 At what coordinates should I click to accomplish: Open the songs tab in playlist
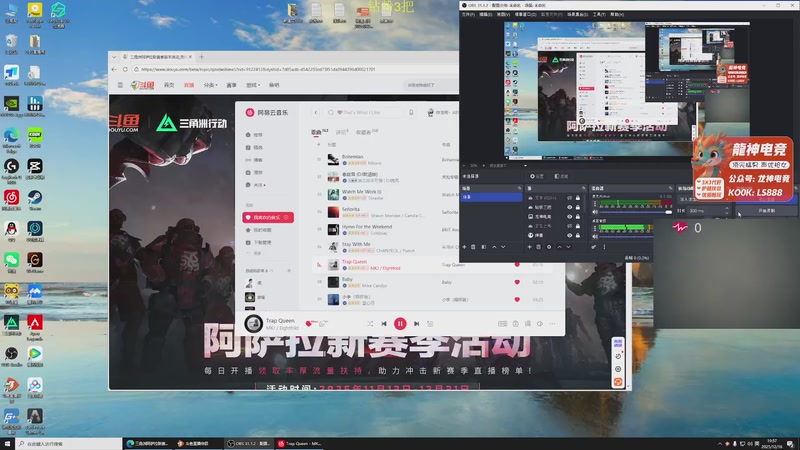coord(319,132)
